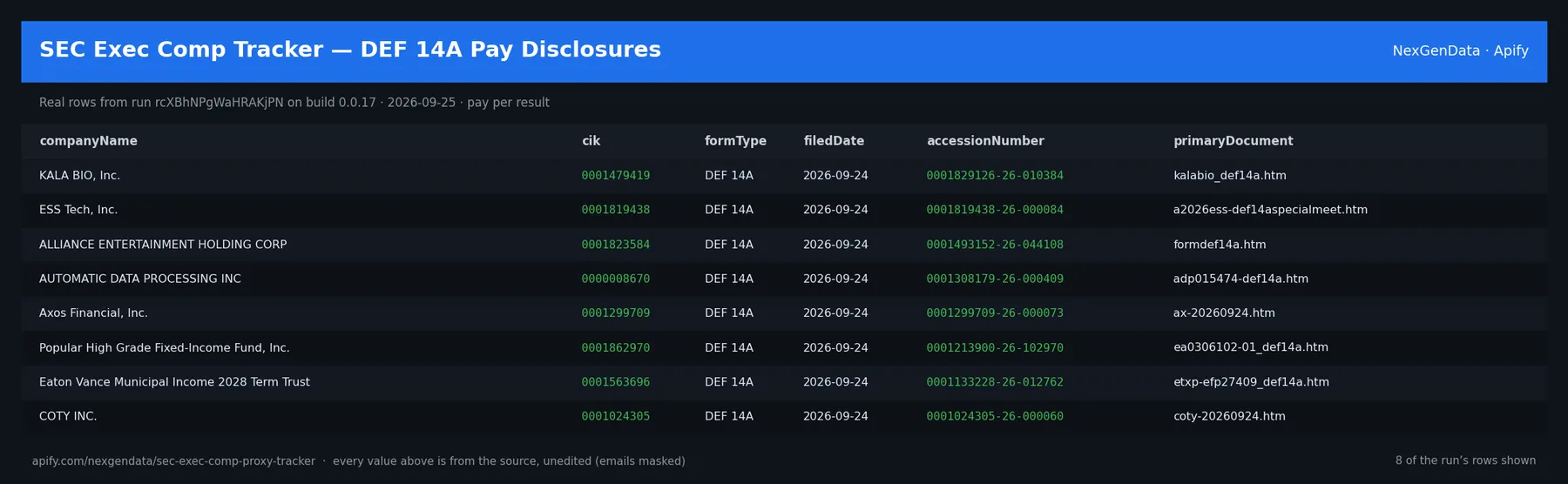This screenshot has height=484, width=1568.
Task: Click '8 of the run's rows shown' footer
Action: point(1465,460)
